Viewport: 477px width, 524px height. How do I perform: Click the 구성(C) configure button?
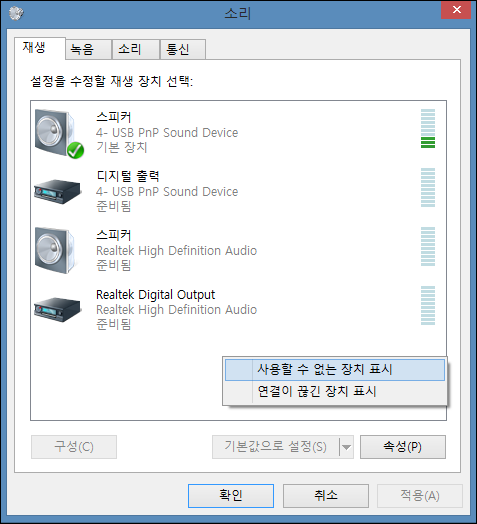coord(74,447)
